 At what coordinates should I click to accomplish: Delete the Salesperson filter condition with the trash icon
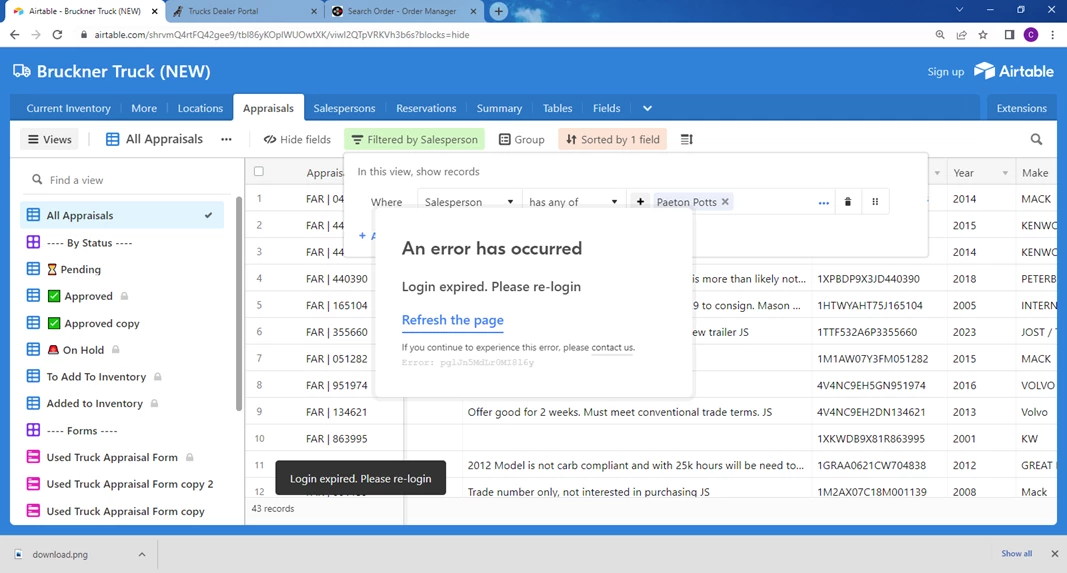tap(848, 202)
